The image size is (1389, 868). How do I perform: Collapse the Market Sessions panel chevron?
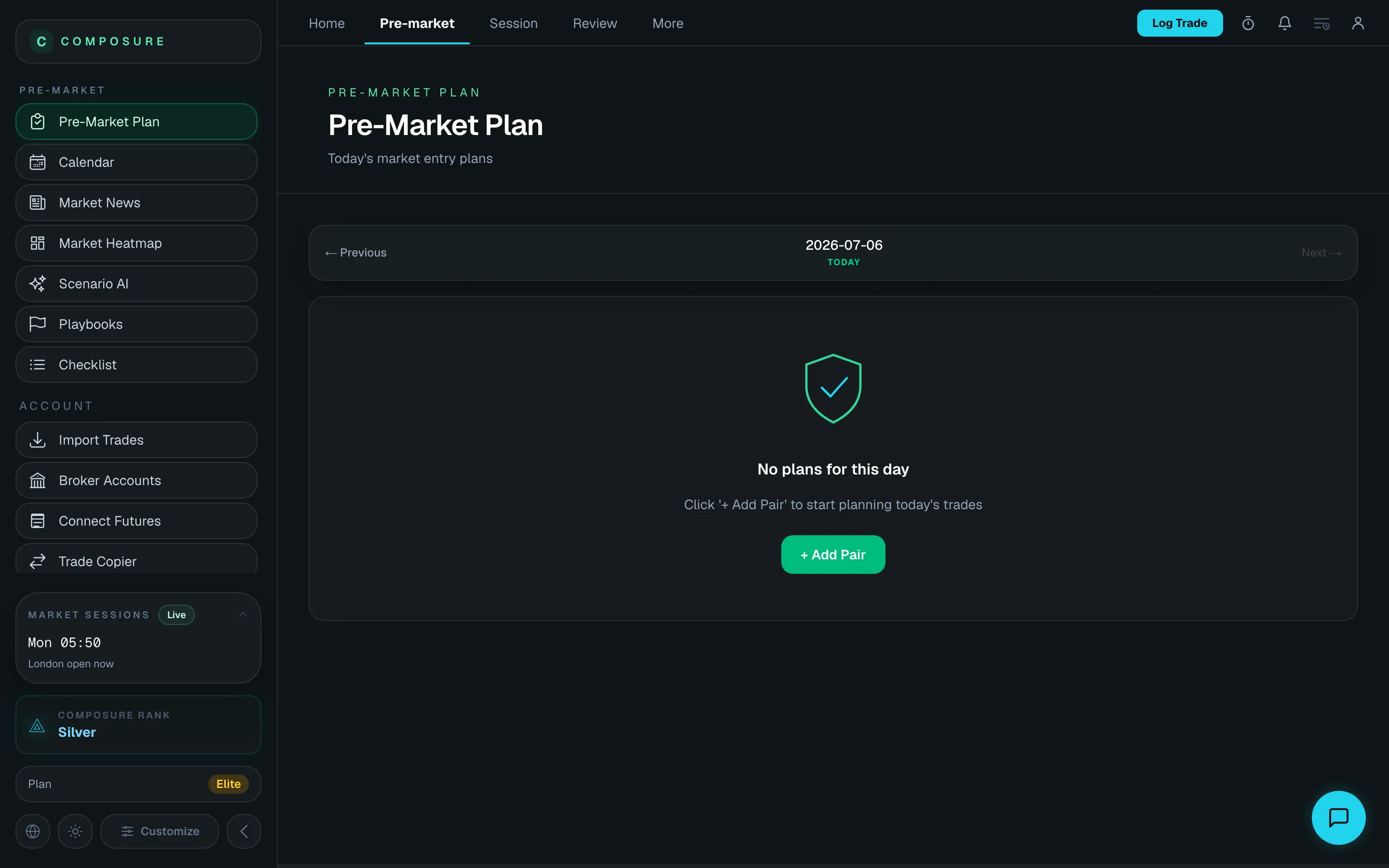point(244,615)
